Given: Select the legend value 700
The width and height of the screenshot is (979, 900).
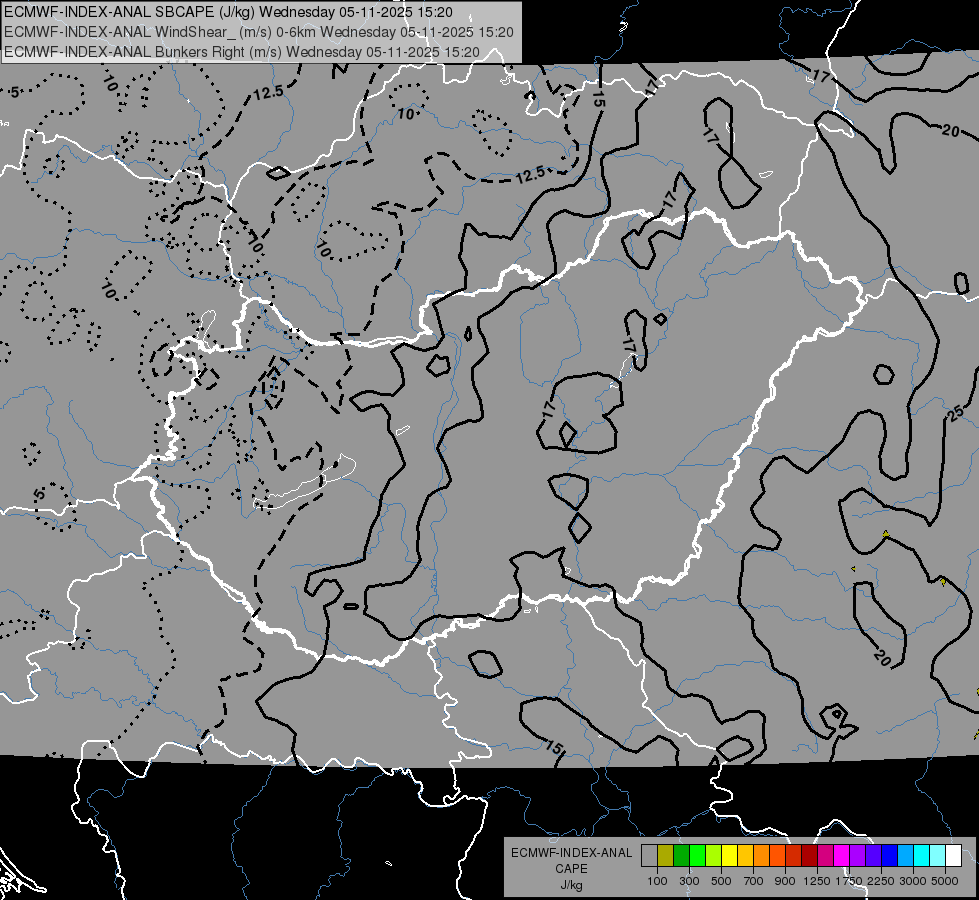Looking at the screenshot, I should pos(754,881).
